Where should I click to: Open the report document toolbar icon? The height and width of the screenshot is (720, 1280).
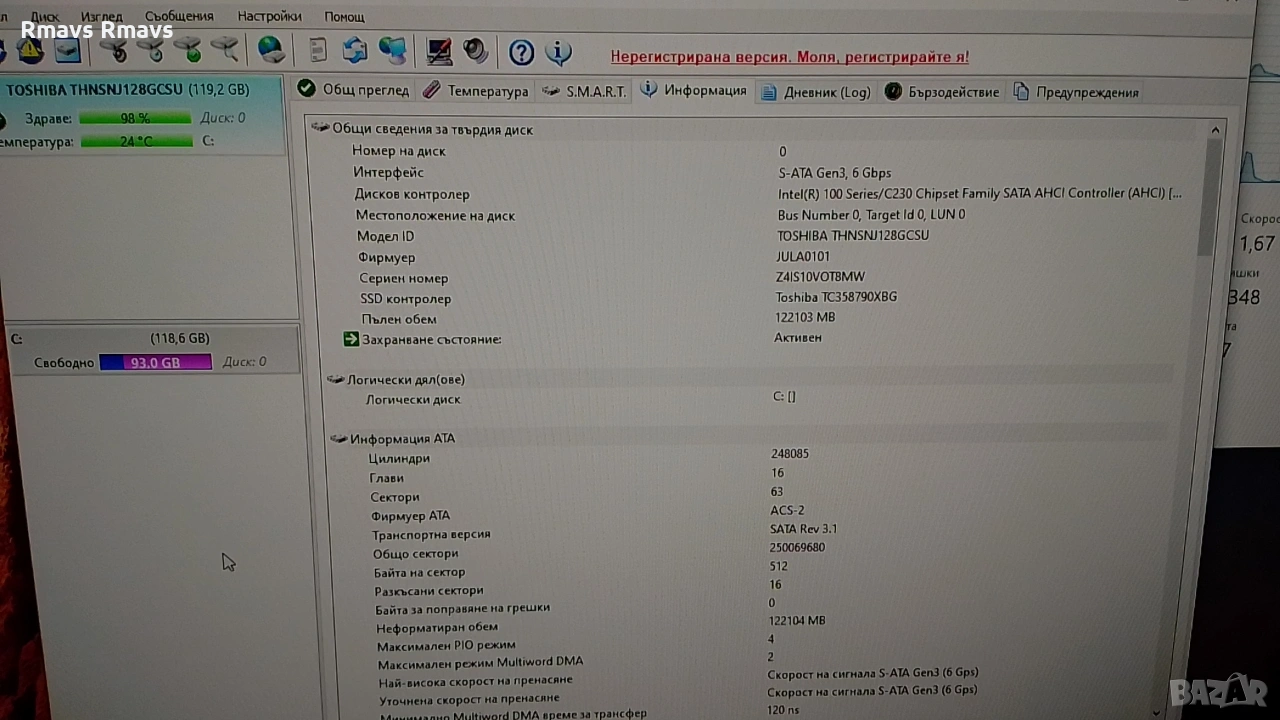click(318, 50)
